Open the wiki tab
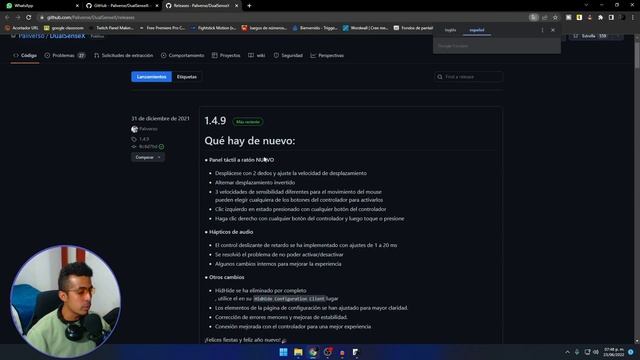Screen dimensions: 640x360 tap(257, 56)
